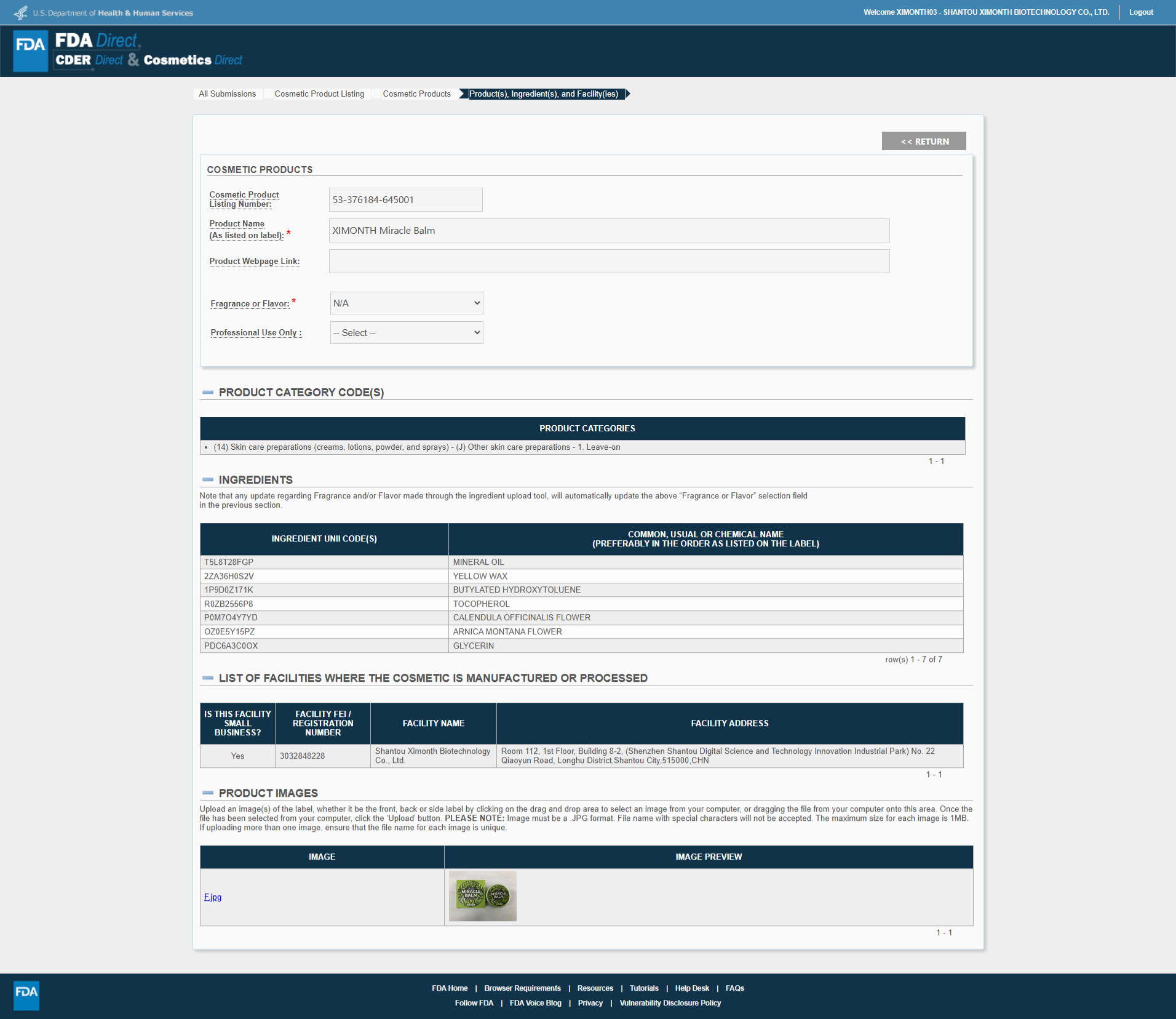Open FDA Voice Blog footer link
The width and height of the screenshot is (1176, 1019).
coord(535,1003)
